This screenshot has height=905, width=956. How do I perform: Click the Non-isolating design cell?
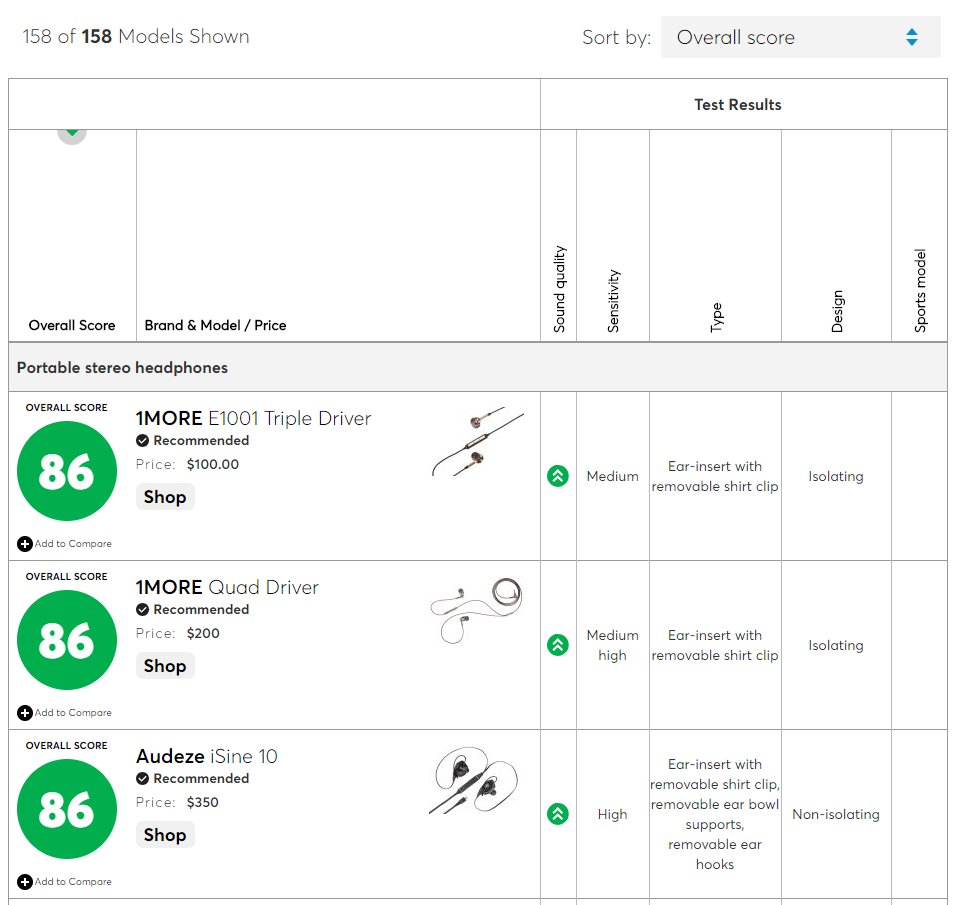(x=836, y=814)
